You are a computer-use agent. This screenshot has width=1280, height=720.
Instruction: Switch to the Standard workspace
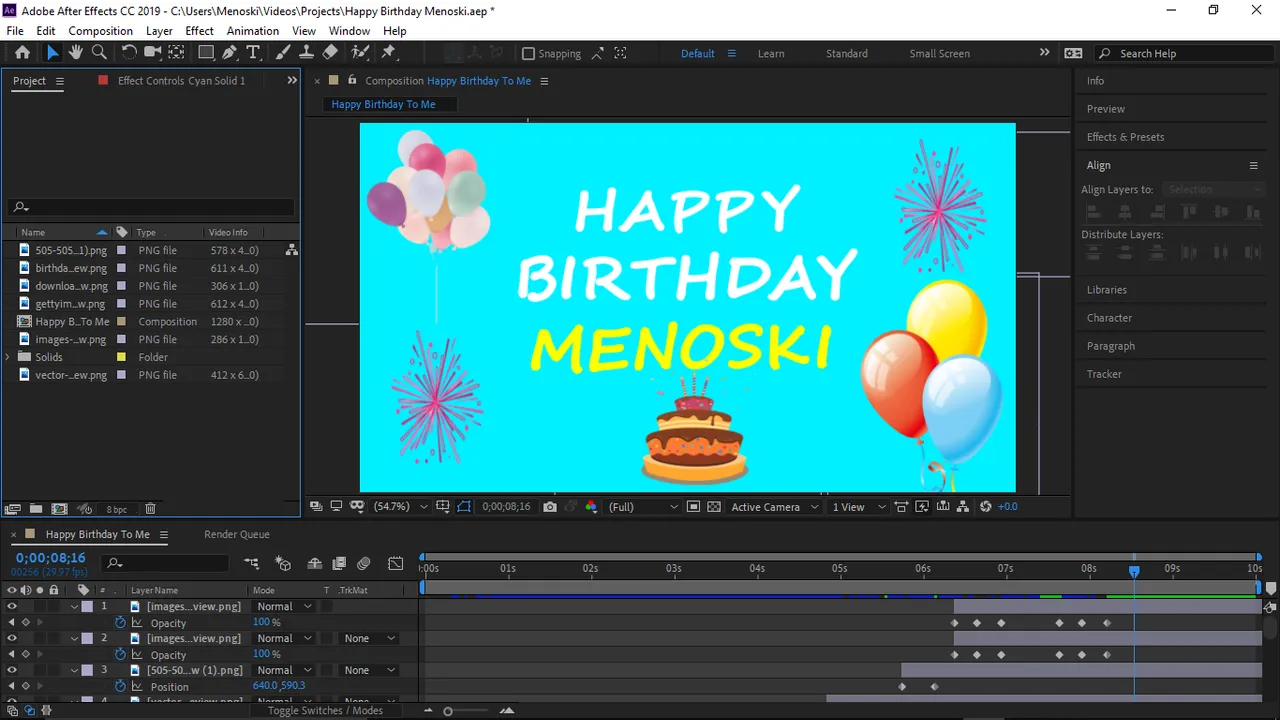pyautogui.click(x=847, y=54)
